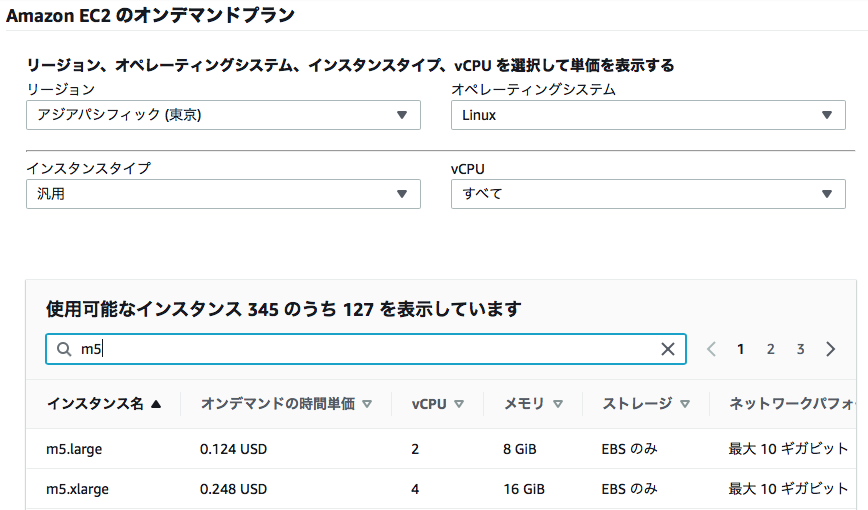
Task: Select page 3 in pagination
Action: [800, 349]
